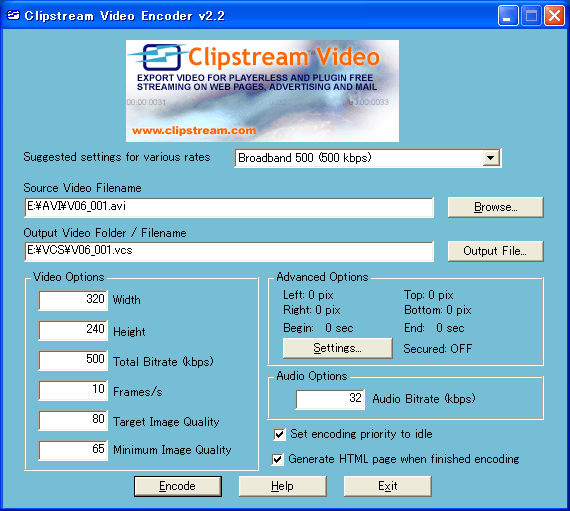
Task: Uncheck Generate HTML page when finished encoding
Action: click(x=277, y=459)
